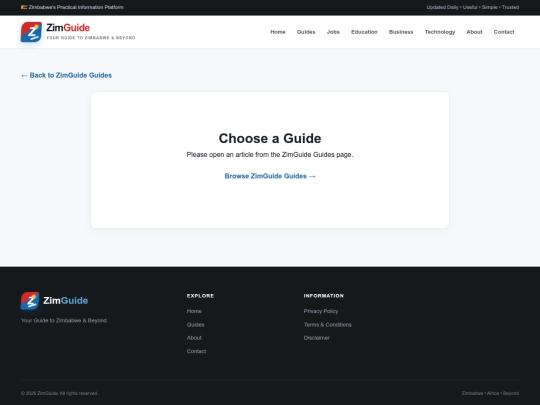Click 'Zimbabwe's Practical Information Platform' text
The image size is (540, 405).
(76, 7)
